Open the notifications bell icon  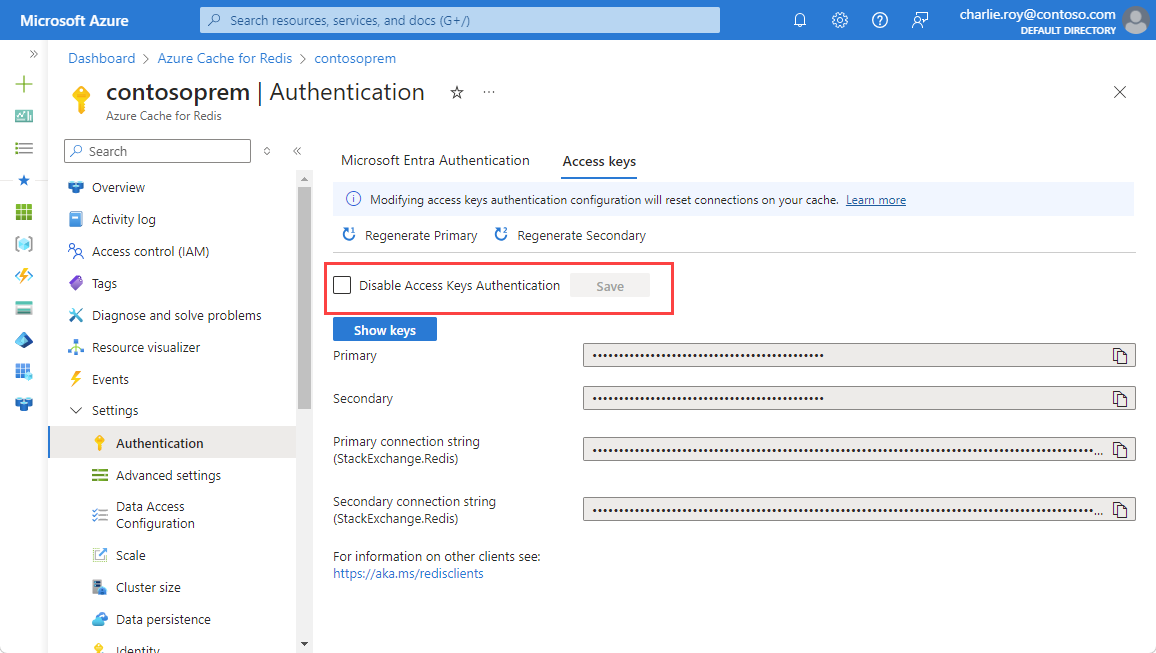[799, 19]
